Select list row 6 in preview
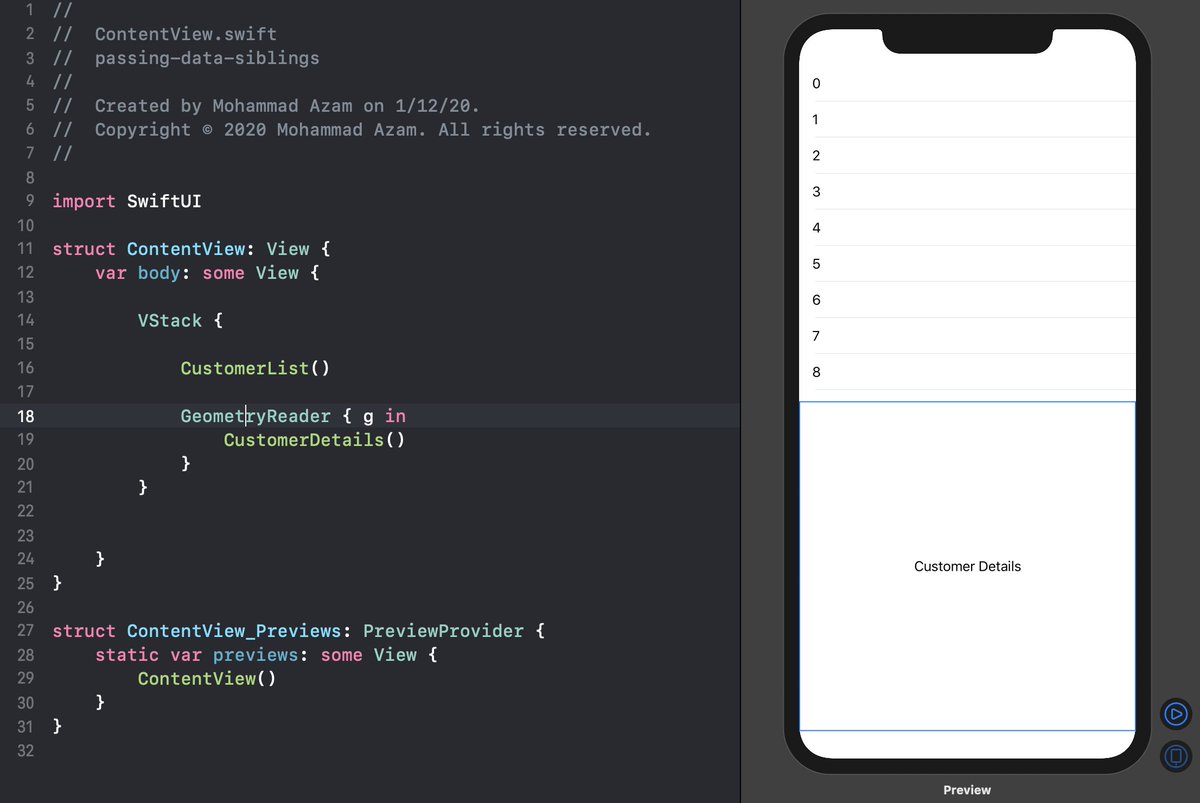The width and height of the screenshot is (1200, 803). (x=967, y=299)
